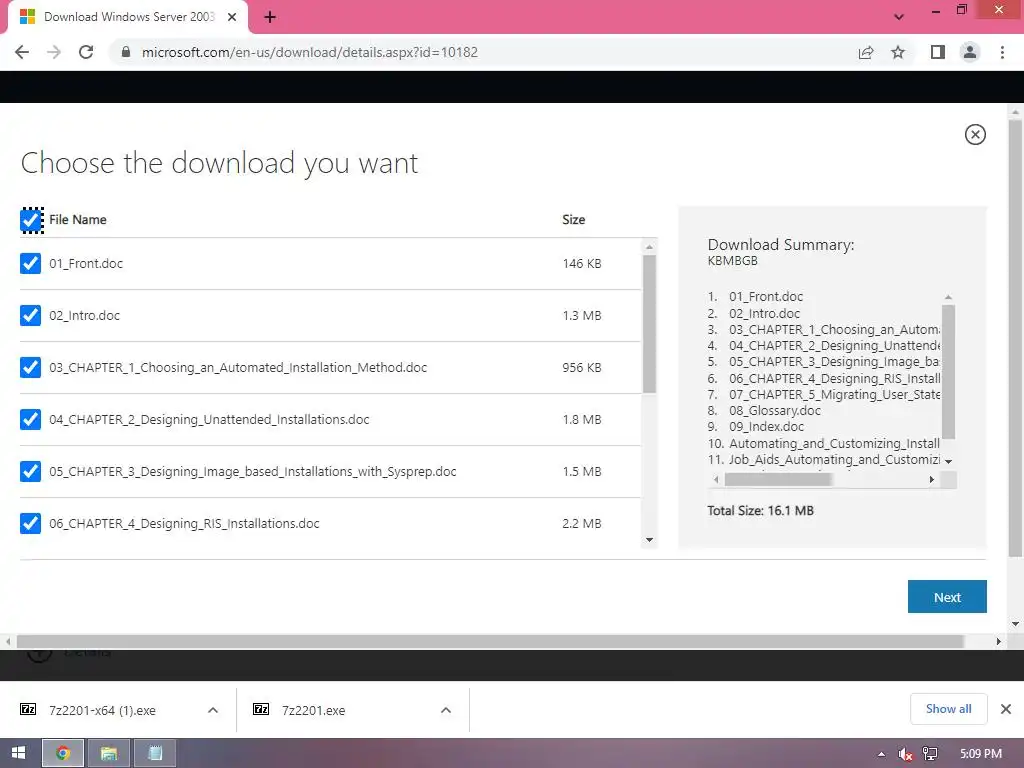
Task: Uncheck 05_CHAPTER_3 Image based Installations with Sysprep
Action: pos(30,472)
